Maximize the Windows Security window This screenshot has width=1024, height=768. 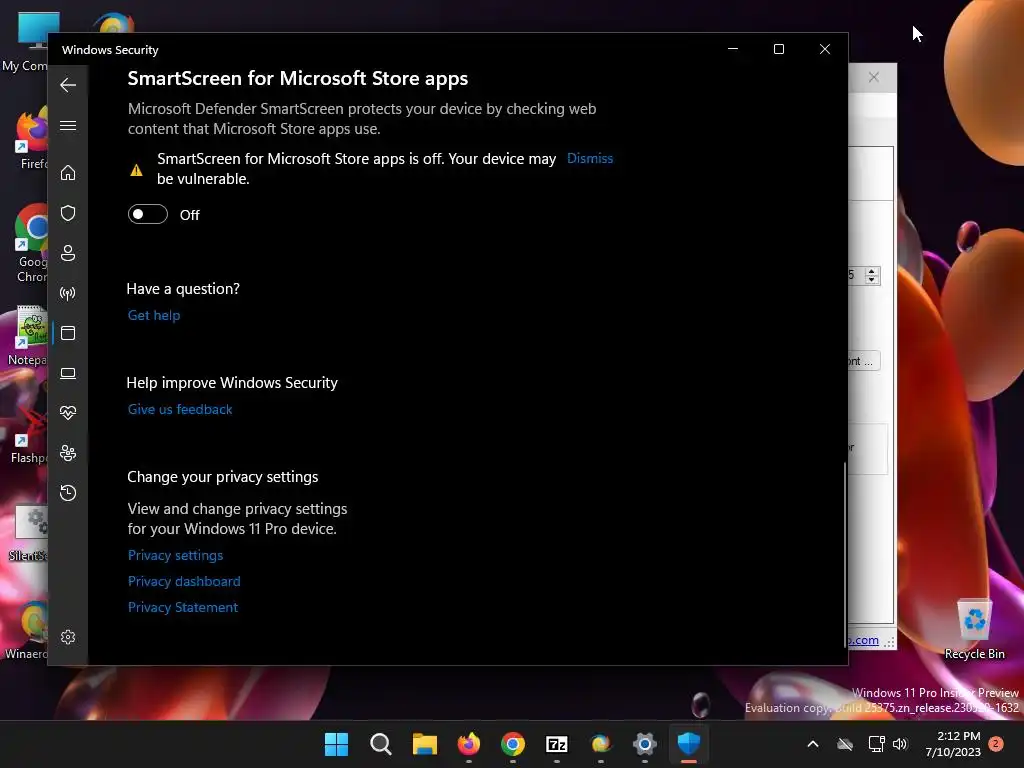pyautogui.click(x=778, y=49)
